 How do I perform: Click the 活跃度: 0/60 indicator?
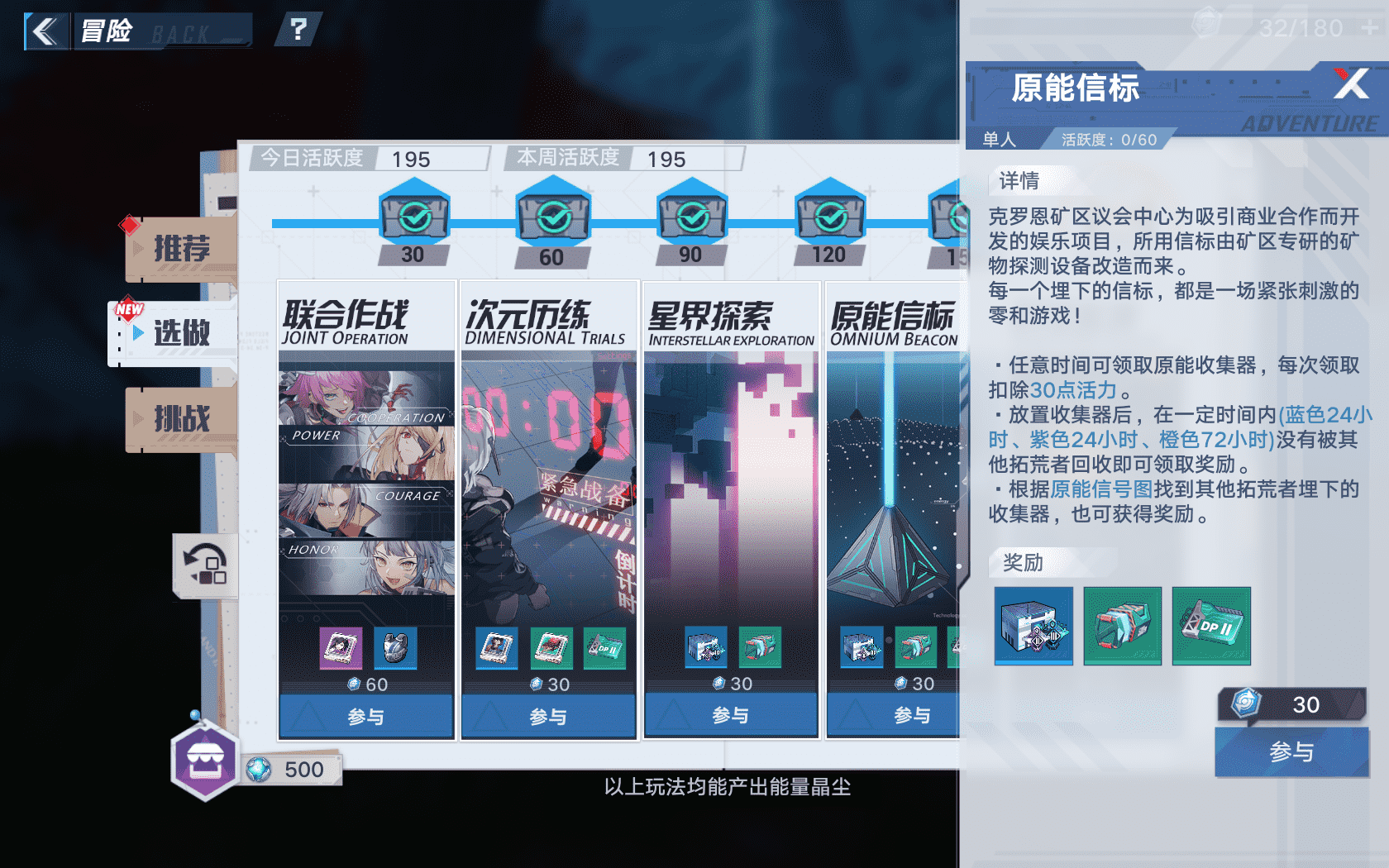click(x=1109, y=140)
